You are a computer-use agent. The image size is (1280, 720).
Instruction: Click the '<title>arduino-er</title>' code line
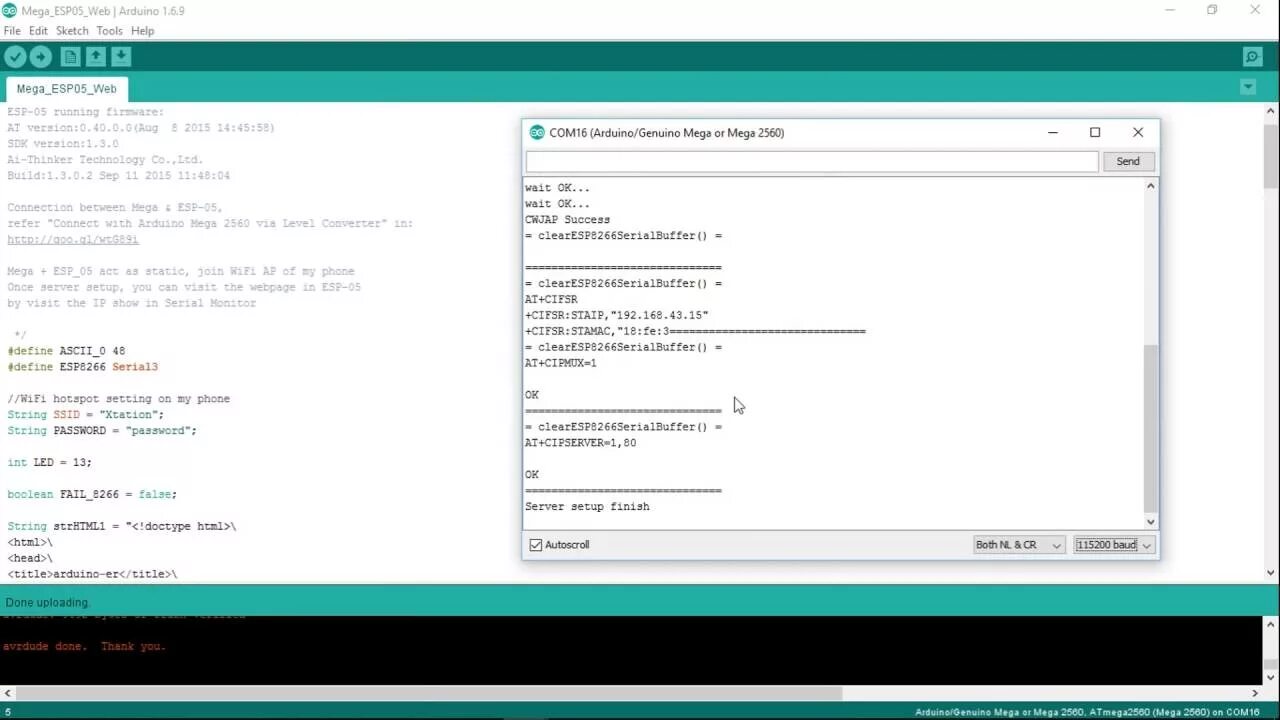92,574
